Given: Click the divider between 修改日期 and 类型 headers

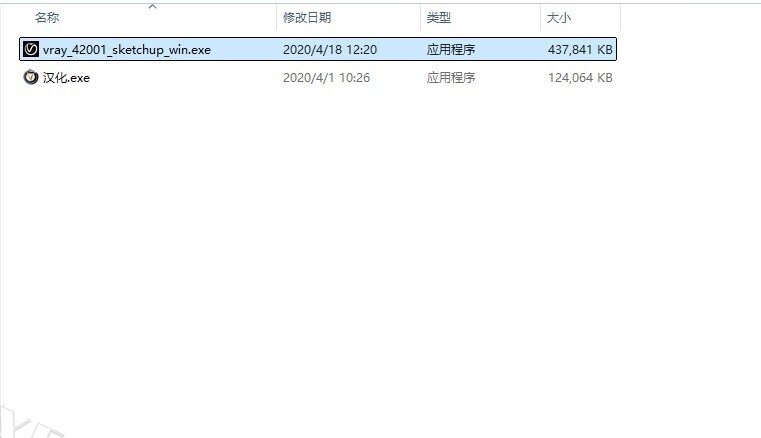Looking at the screenshot, I should [420, 18].
